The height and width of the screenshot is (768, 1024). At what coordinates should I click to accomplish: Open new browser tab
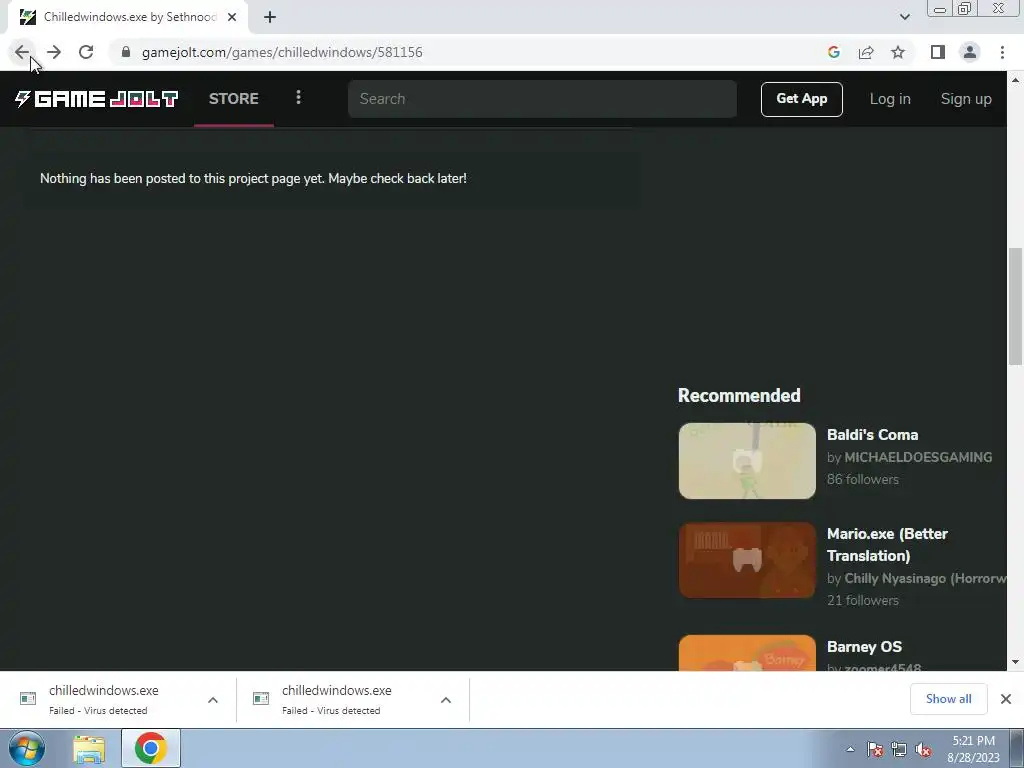point(270,17)
